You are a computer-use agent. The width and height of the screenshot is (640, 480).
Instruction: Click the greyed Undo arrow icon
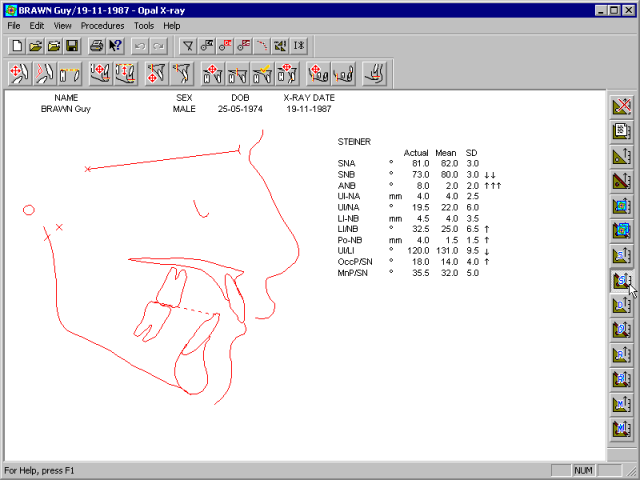point(140,46)
